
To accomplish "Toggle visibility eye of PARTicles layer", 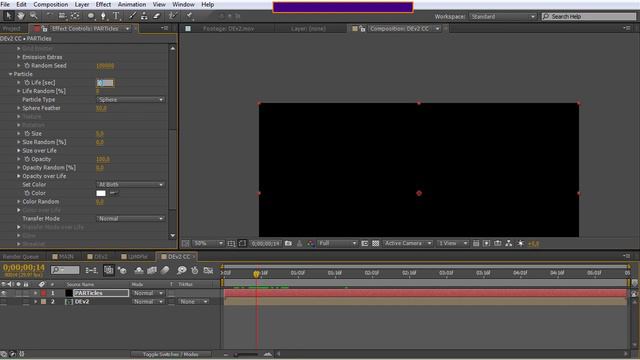I will coord(4,293).
